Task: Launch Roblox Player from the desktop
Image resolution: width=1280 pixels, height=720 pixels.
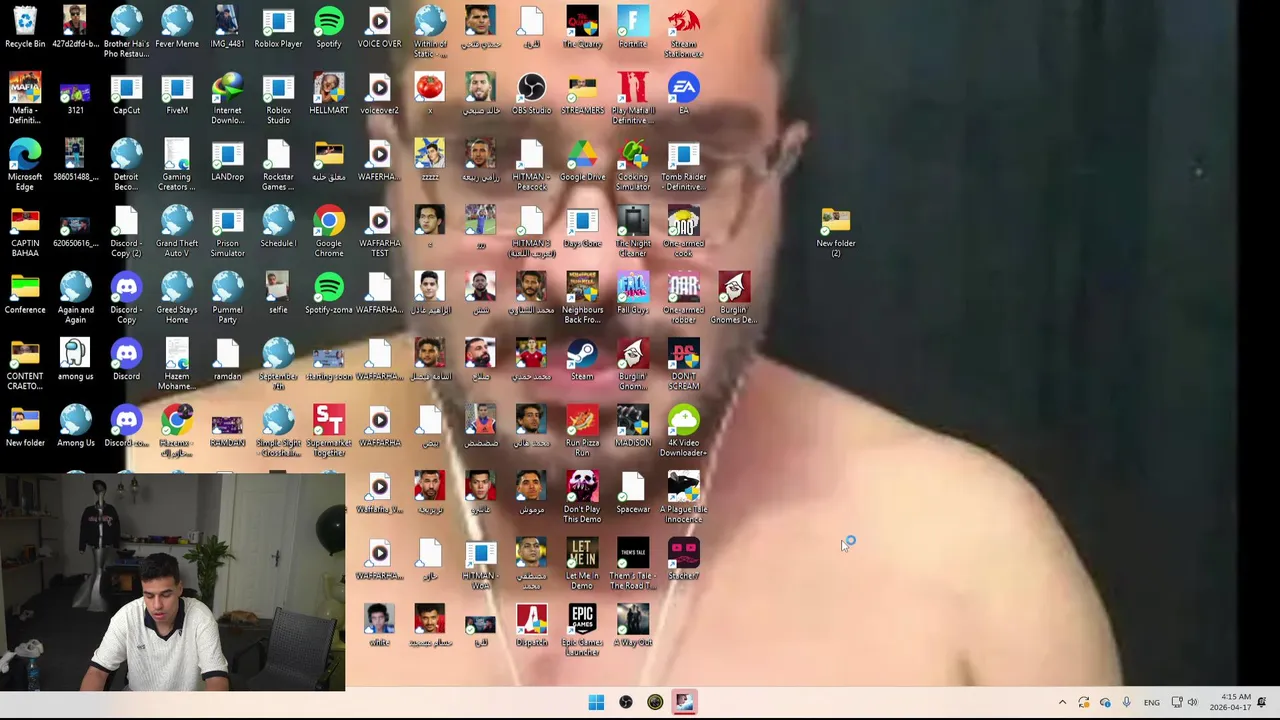Action: click(278, 28)
